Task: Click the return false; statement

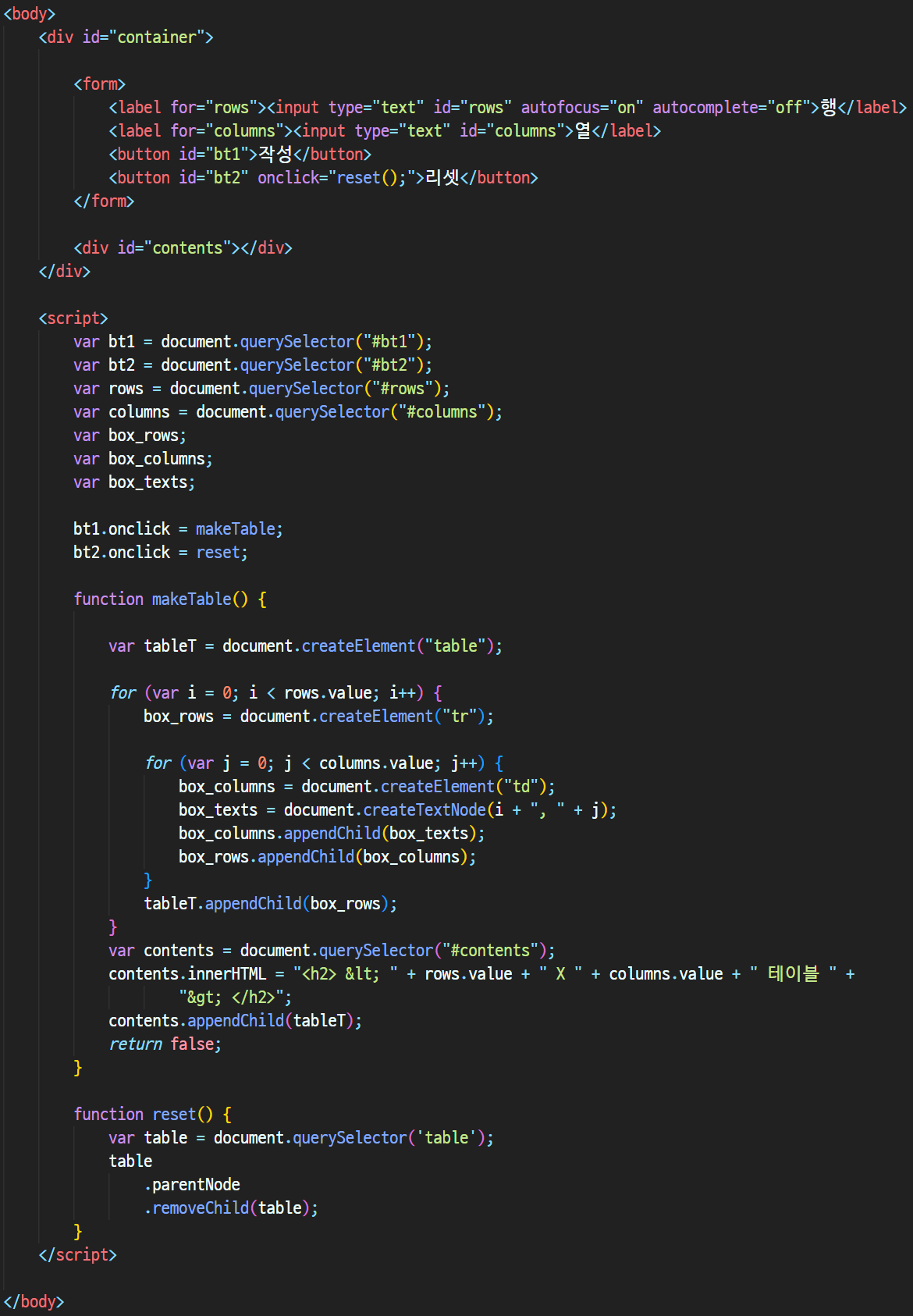Action: point(165,1044)
